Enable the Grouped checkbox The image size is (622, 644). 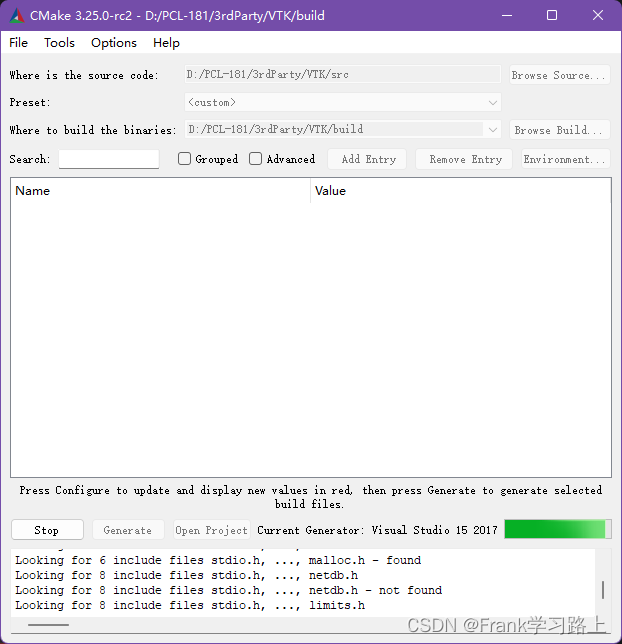coord(184,159)
